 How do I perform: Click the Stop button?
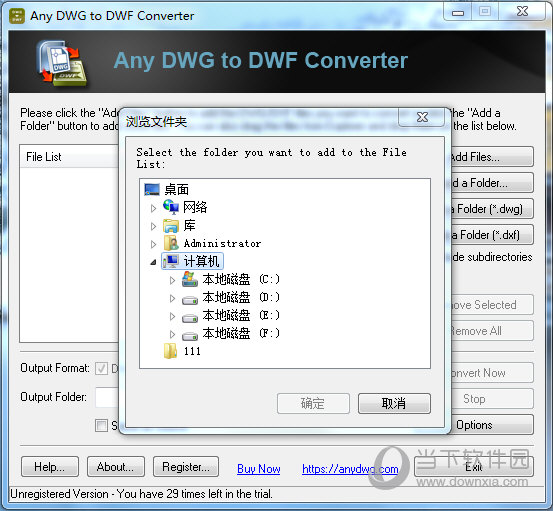click(492, 399)
